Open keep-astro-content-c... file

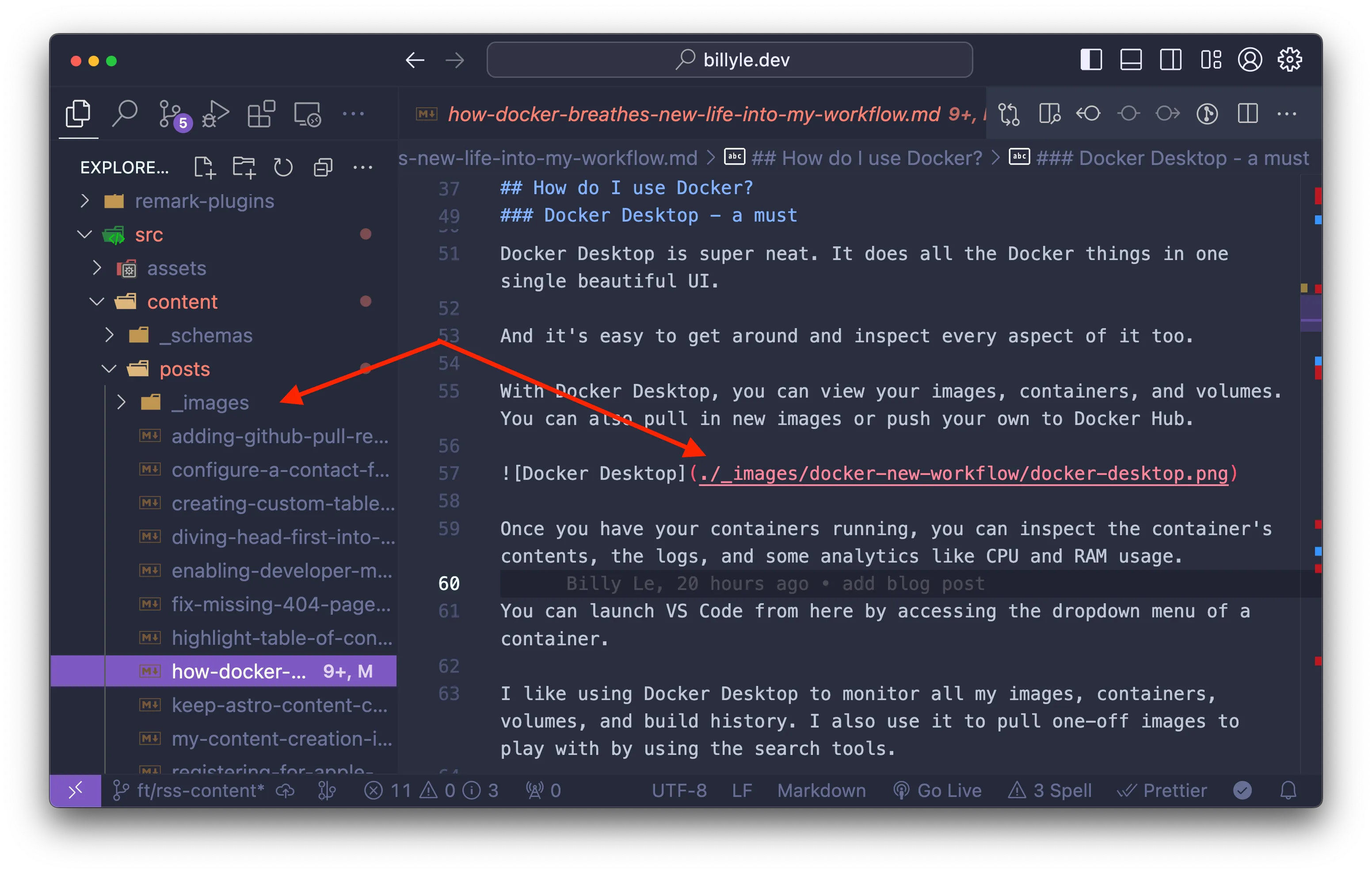coord(223,705)
